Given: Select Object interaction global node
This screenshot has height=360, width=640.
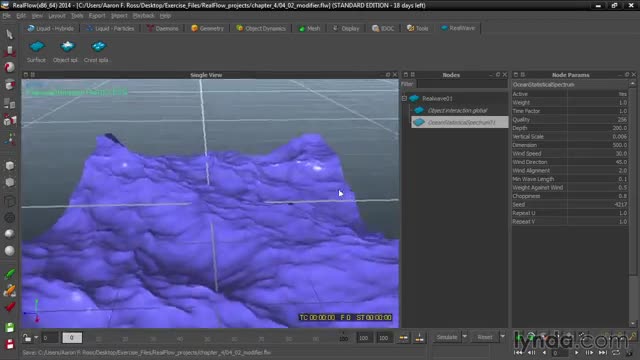Looking at the screenshot, I should (x=457, y=111).
